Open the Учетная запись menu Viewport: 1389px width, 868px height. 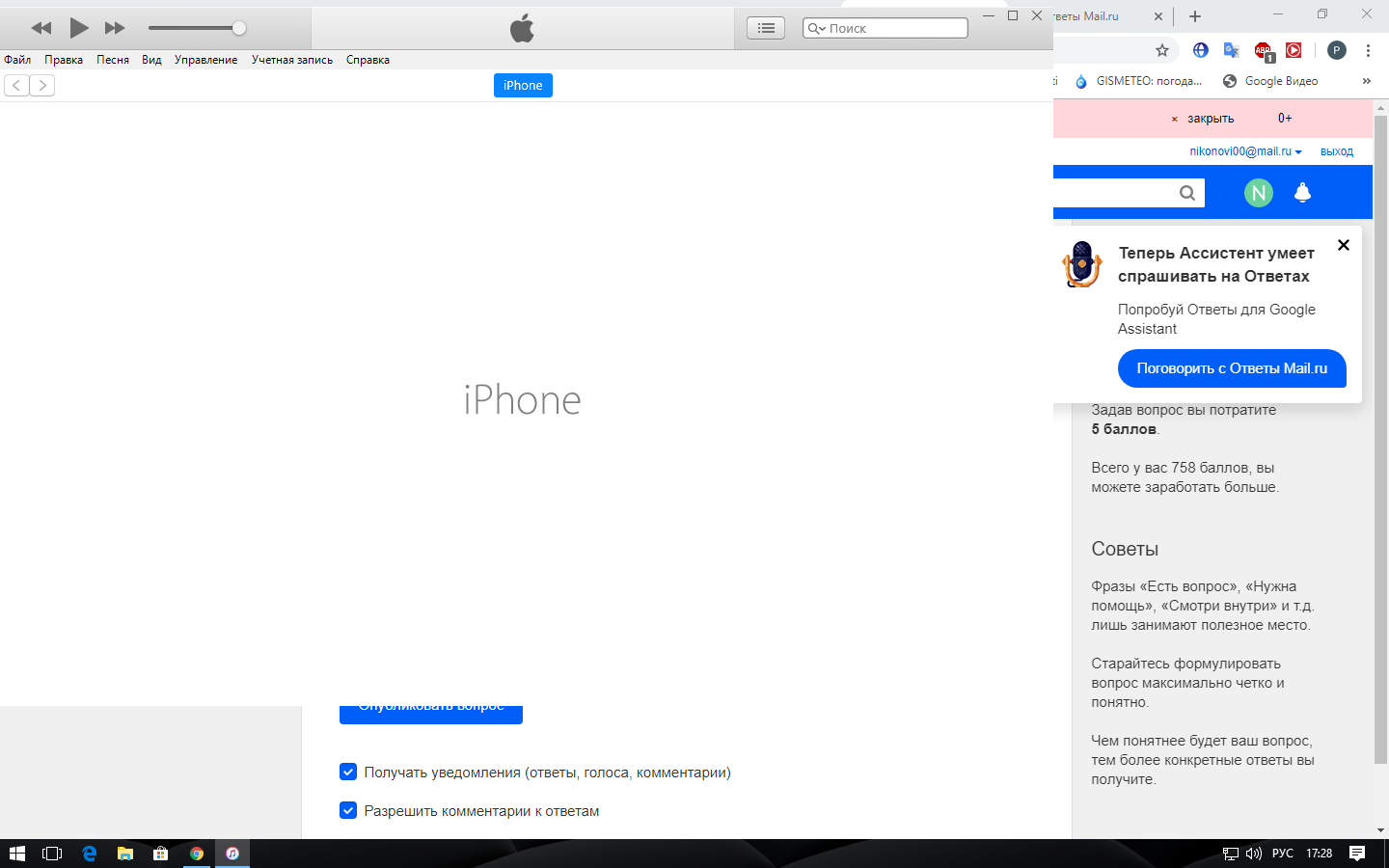pos(292,60)
